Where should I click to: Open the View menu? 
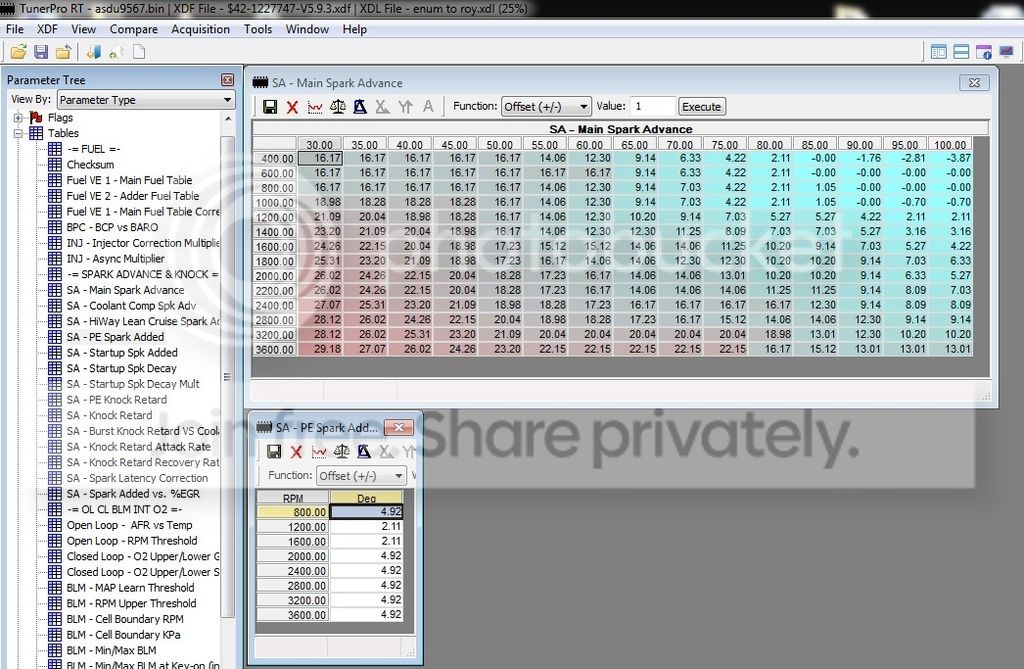pyautogui.click(x=83, y=29)
